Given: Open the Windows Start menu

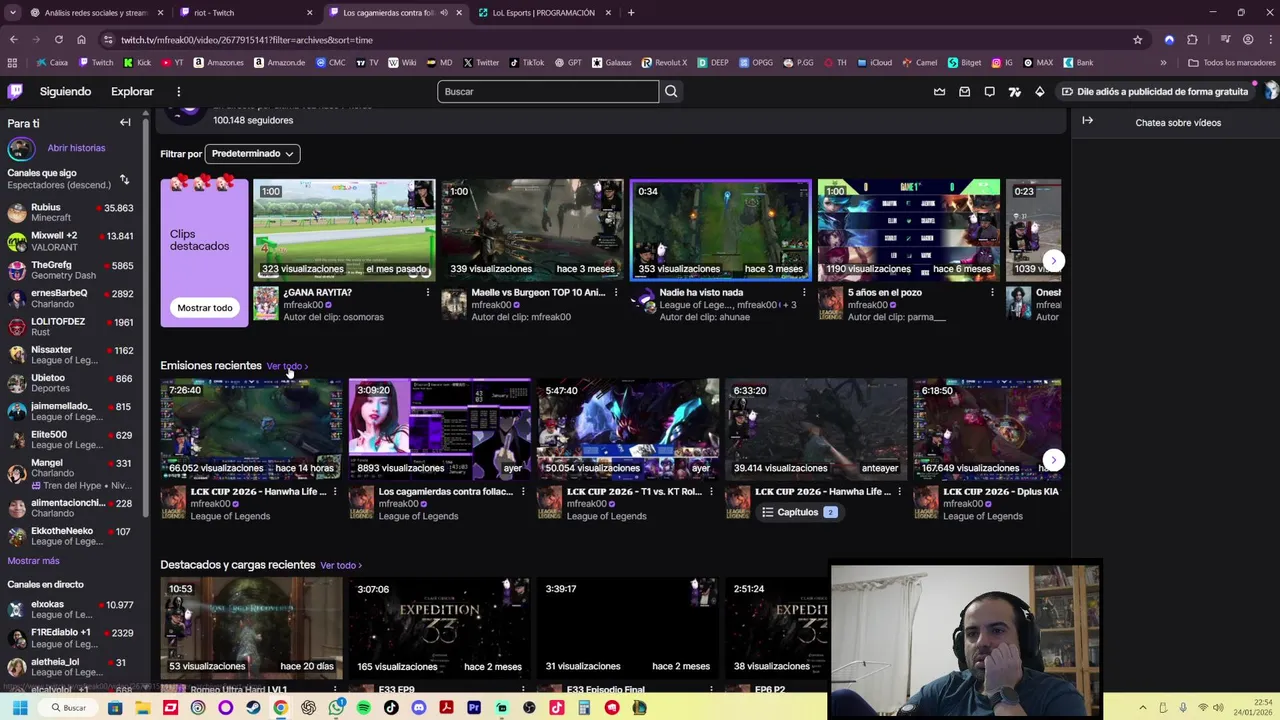Looking at the screenshot, I should pos(19,707).
